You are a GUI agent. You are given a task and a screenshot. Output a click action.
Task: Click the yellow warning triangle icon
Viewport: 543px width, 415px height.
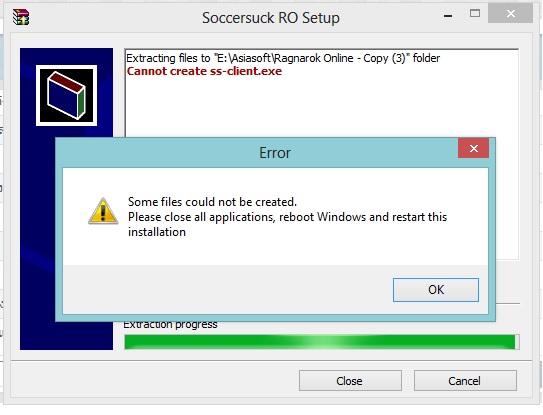[x=103, y=211]
